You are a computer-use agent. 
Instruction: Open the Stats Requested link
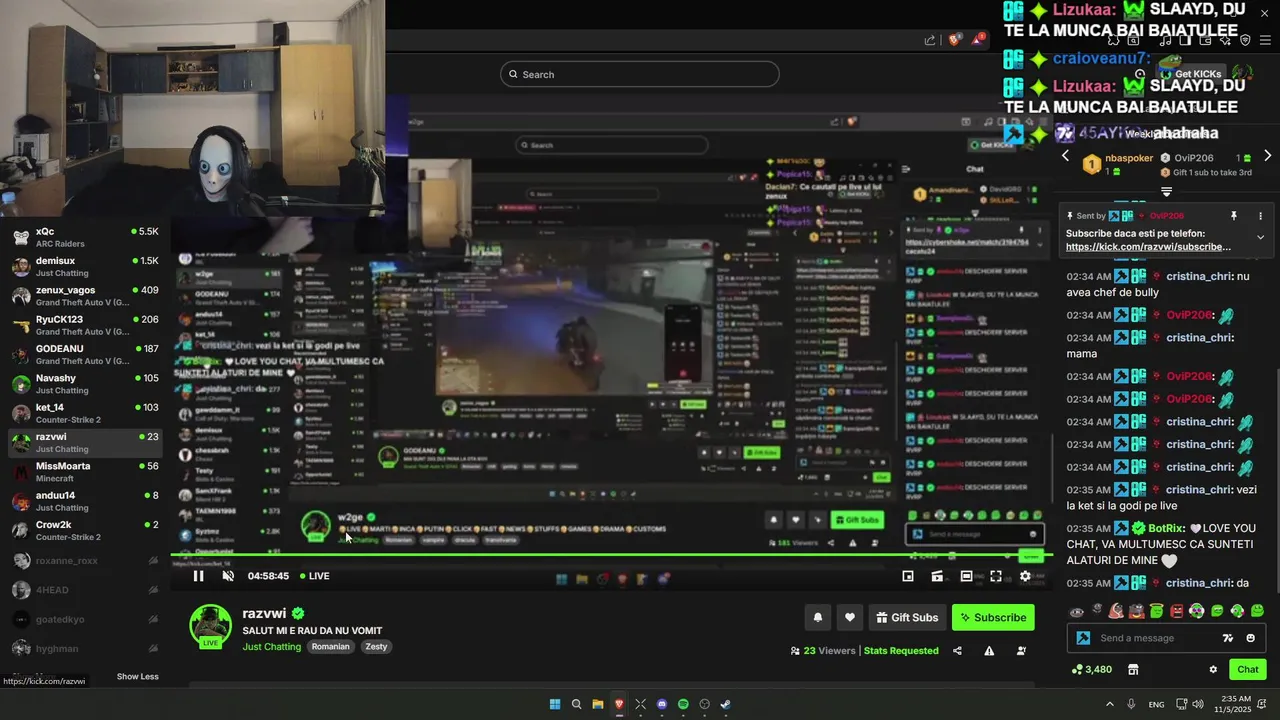point(901,651)
